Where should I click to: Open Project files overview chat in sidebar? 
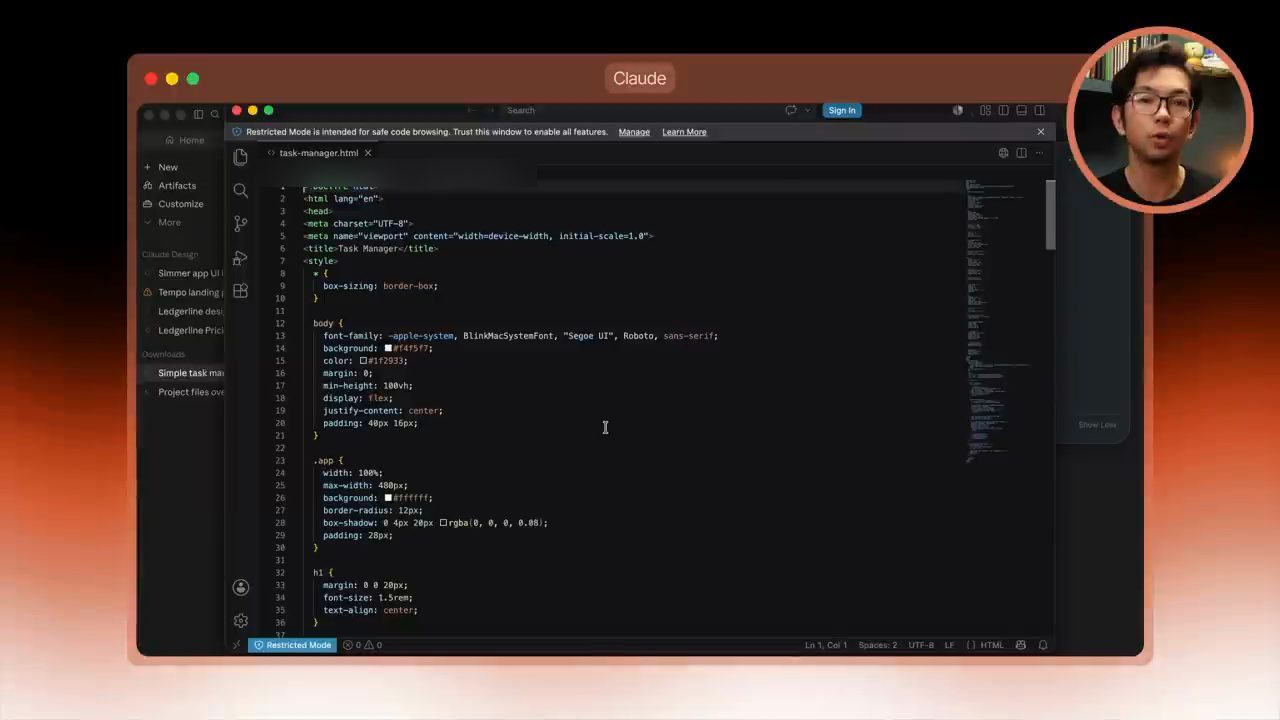click(190, 392)
